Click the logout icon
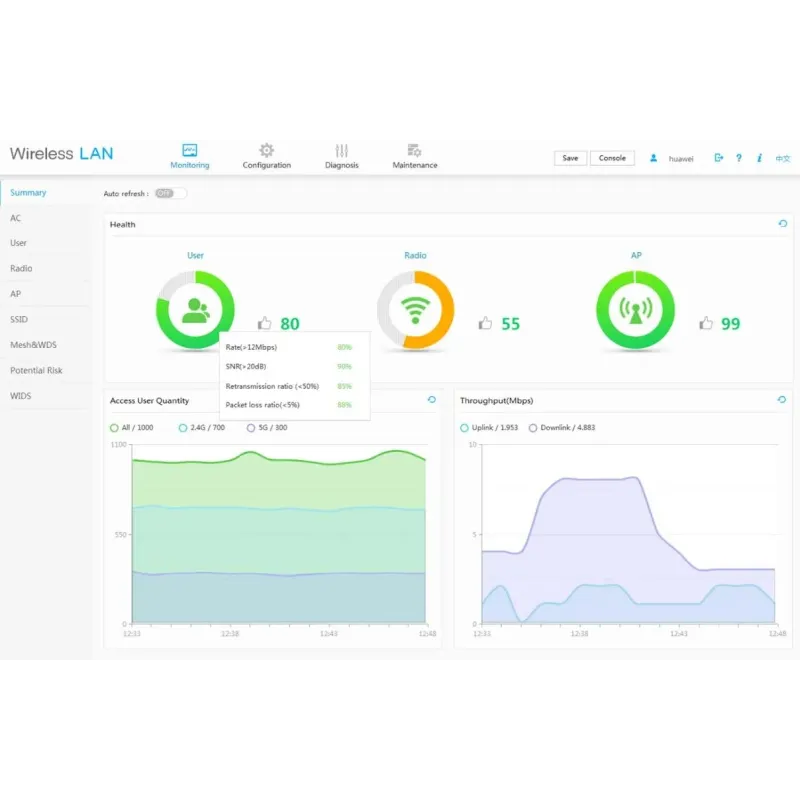The width and height of the screenshot is (800, 800). [x=718, y=158]
